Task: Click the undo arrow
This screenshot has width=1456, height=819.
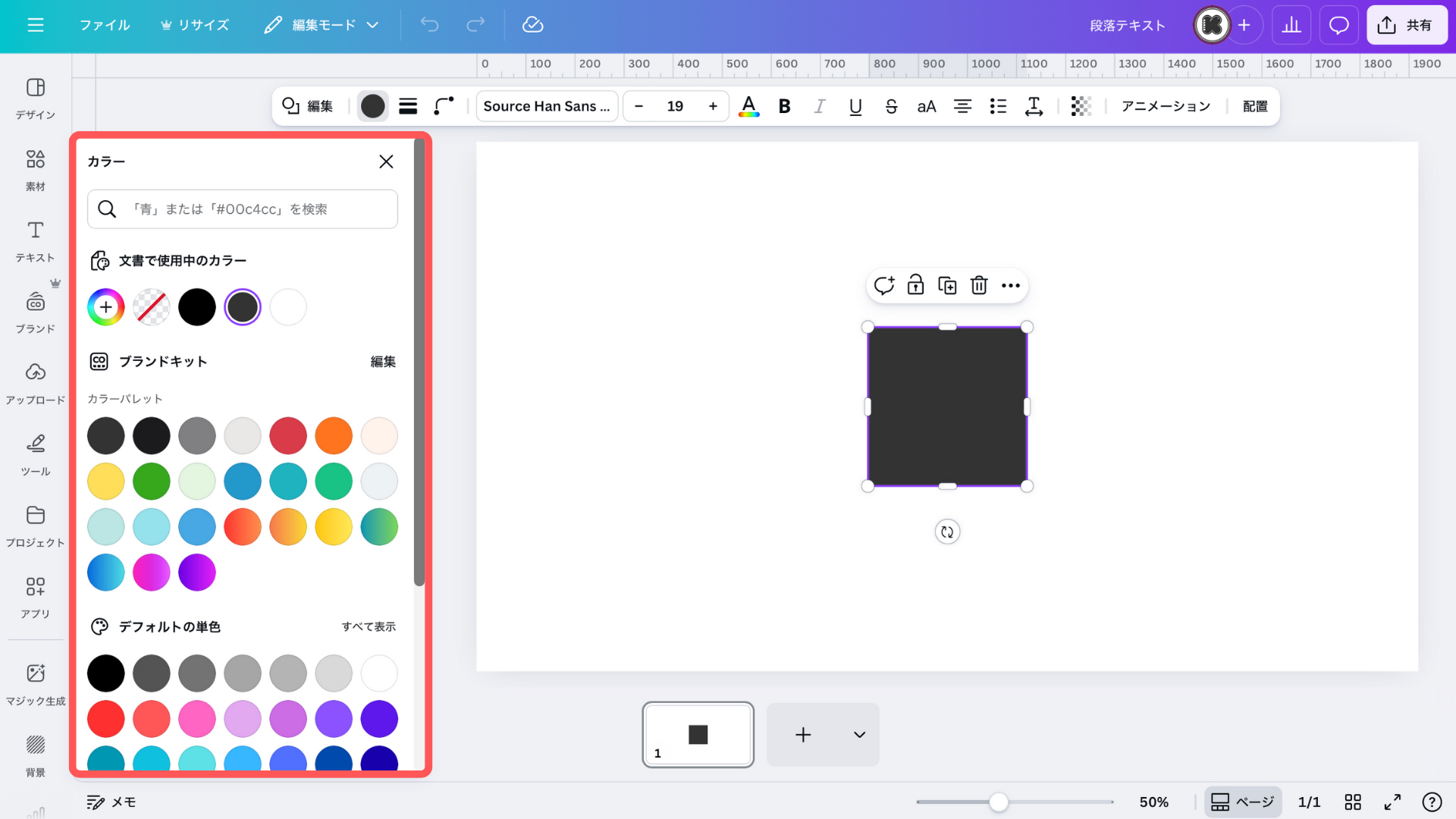Action: coord(430,25)
